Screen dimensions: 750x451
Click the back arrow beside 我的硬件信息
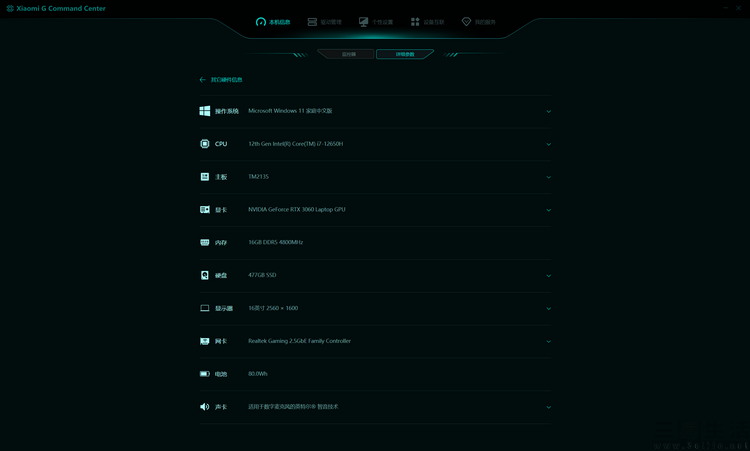pos(202,80)
